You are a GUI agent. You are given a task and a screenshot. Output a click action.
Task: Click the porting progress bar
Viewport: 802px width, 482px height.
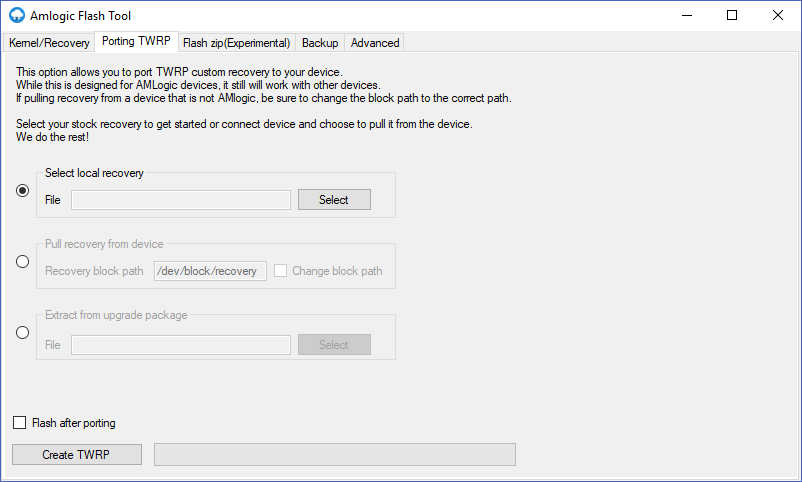tap(335, 454)
